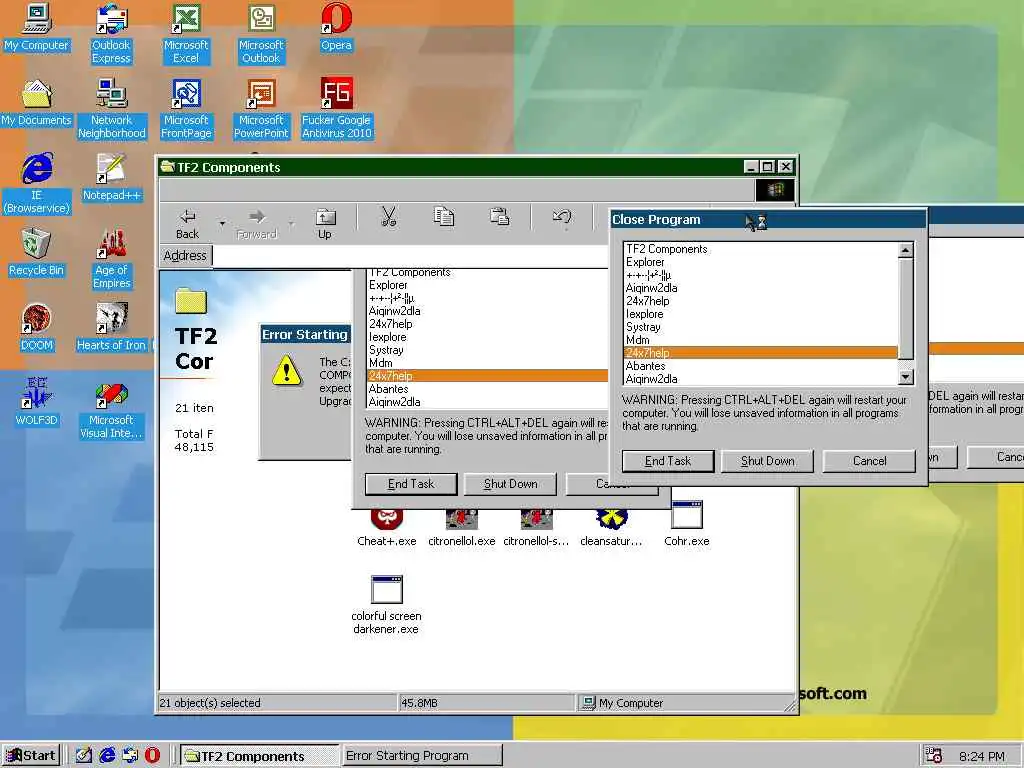Launch the WOLF3D desktop shortcut

(x=37, y=402)
